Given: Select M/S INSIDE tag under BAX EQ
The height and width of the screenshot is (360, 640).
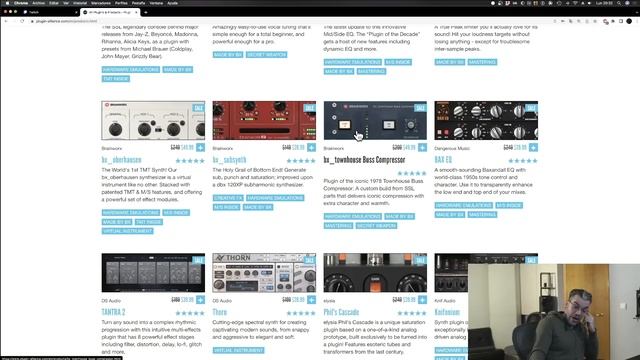Looking at the screenshot, I should pyautogui.click(x=509, y=205).
